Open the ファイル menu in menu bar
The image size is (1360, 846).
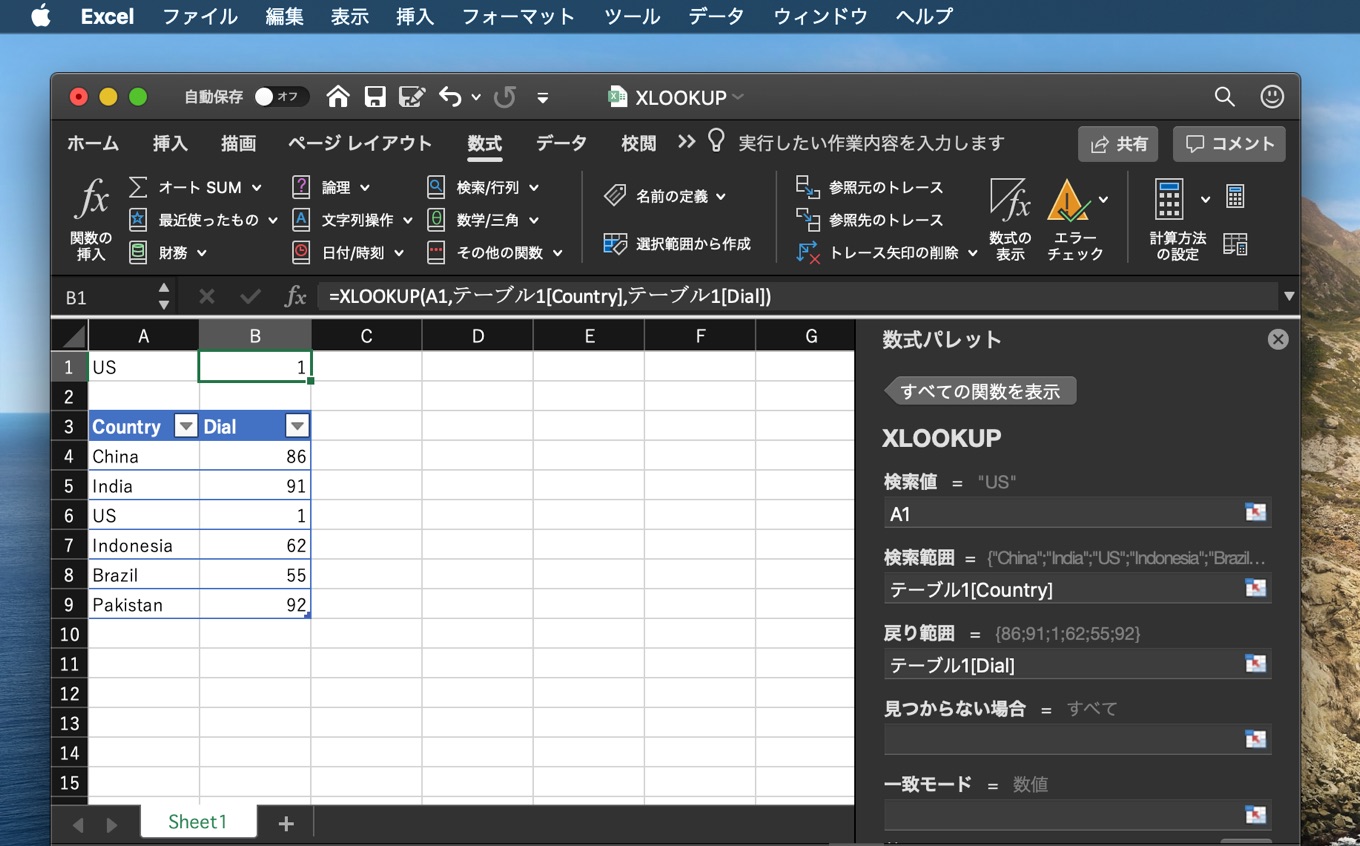coord(200,16)
